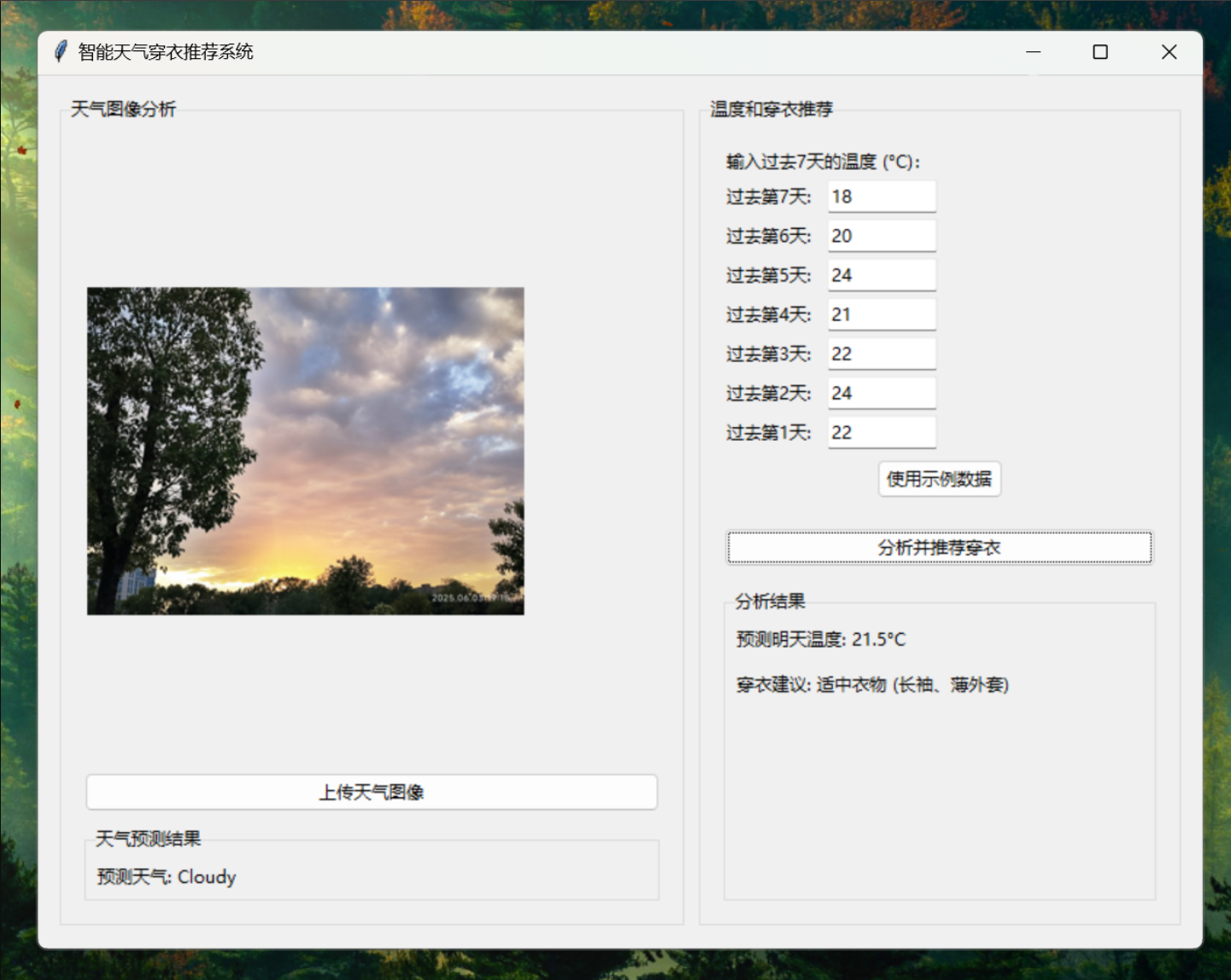Click the 输入过去7天的温度 label

[x=823, y=161]
